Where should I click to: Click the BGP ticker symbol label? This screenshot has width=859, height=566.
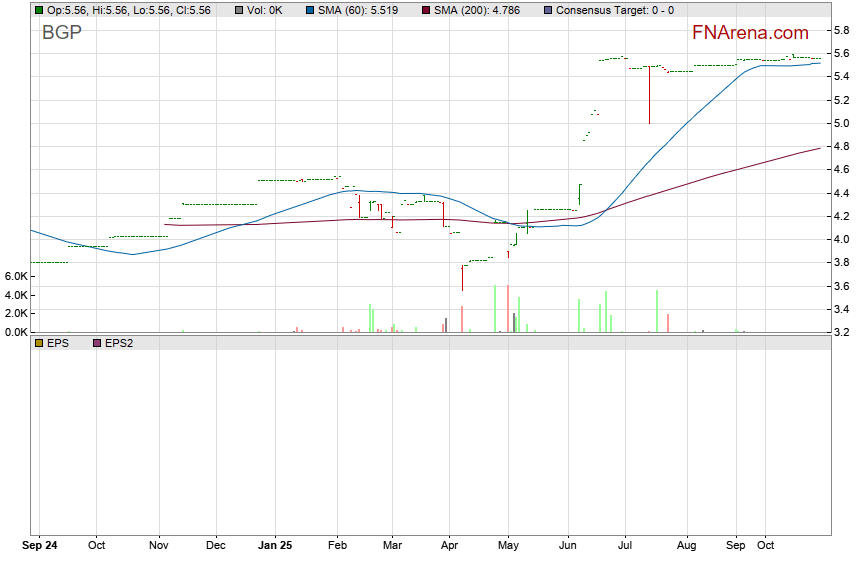[x=61, y=32]
